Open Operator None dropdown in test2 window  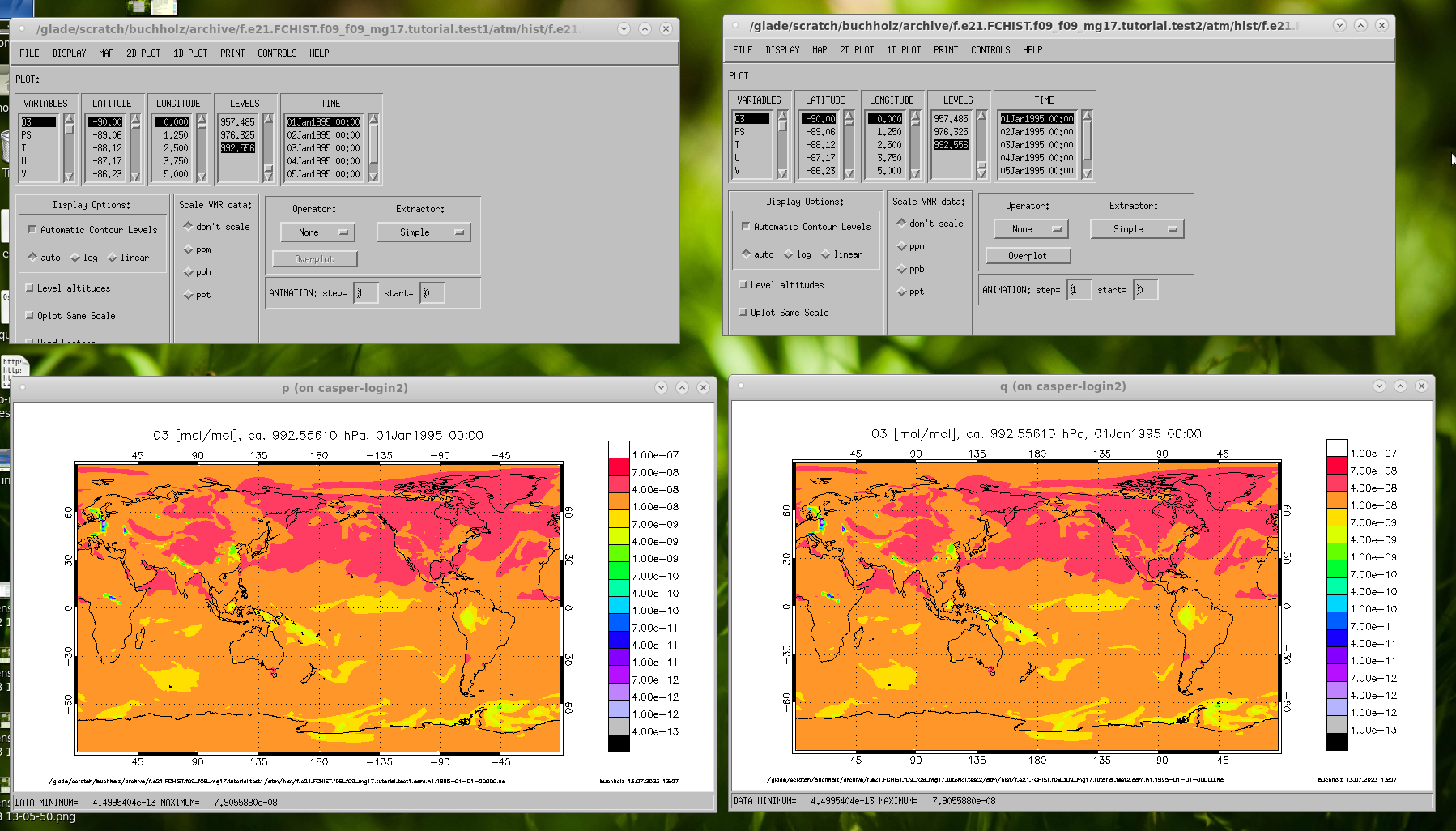coord(1031,229)
